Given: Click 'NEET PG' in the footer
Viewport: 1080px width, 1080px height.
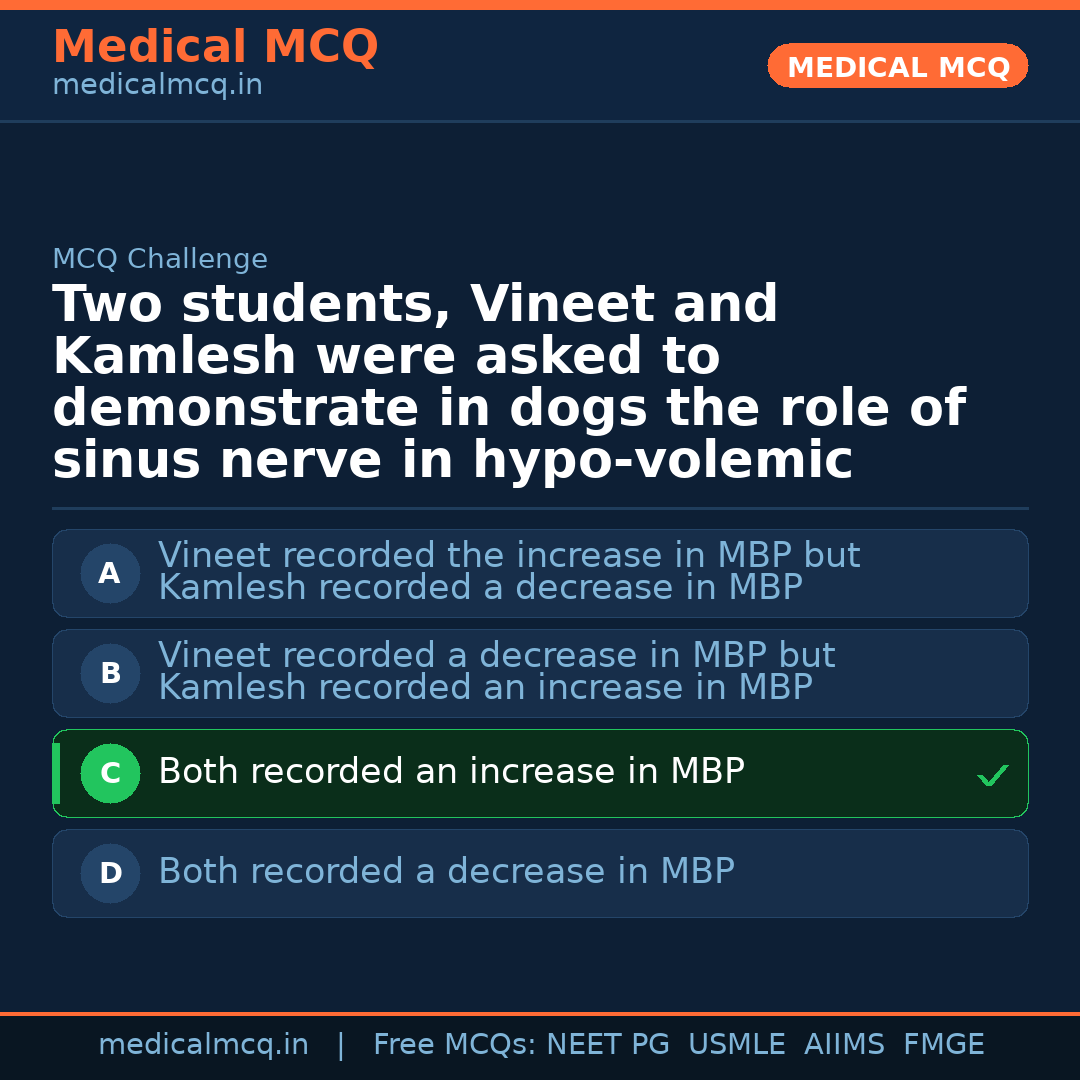Looking at the screenshot, I should [608, 1045].
